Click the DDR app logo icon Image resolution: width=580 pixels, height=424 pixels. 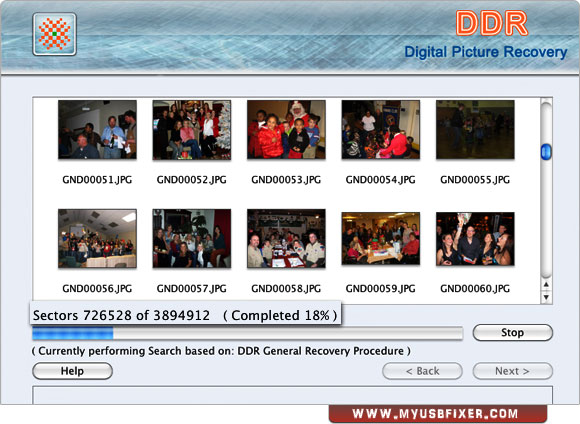54,34
